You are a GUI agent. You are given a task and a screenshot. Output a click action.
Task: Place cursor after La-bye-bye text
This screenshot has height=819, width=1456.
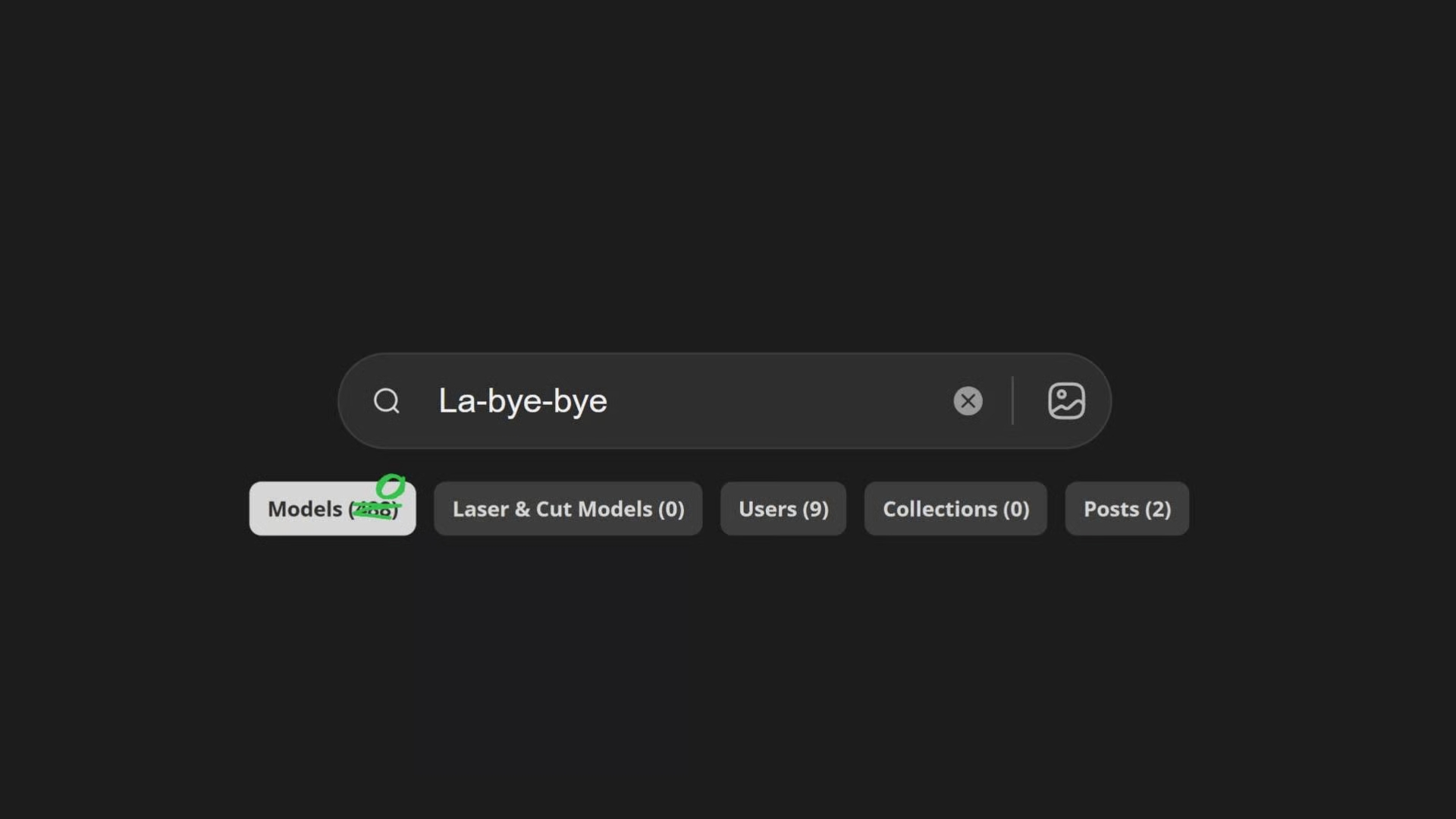pyautogui.click(x=609, y=401)
